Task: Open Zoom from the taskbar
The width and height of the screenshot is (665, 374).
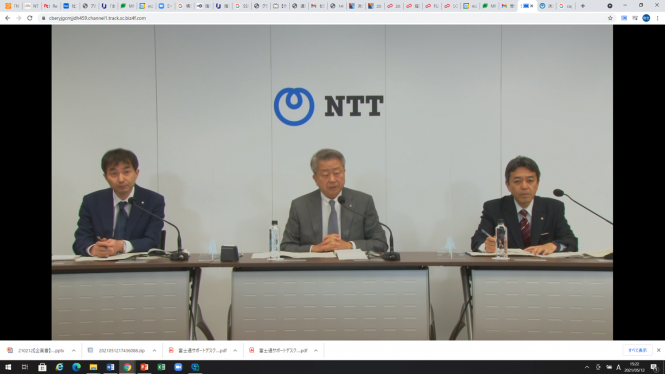Action: (x=178, y=367)
